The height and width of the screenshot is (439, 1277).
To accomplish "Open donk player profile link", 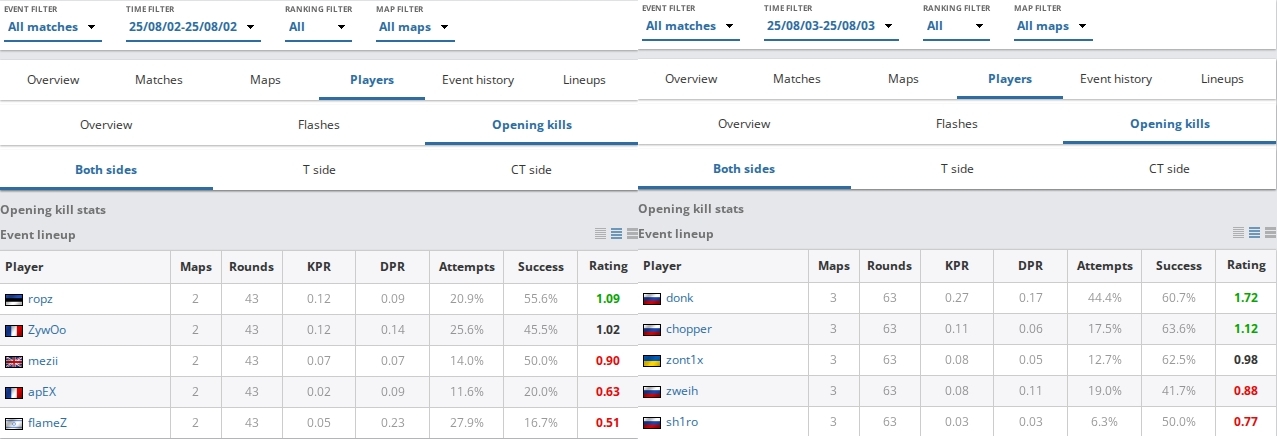I will (x=680, y=298).
